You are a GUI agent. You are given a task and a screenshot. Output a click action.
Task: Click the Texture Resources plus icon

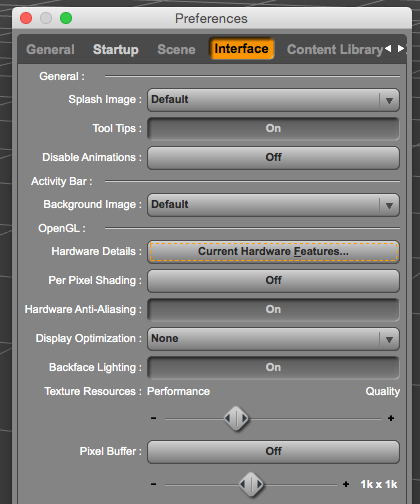tap(391, 418)
